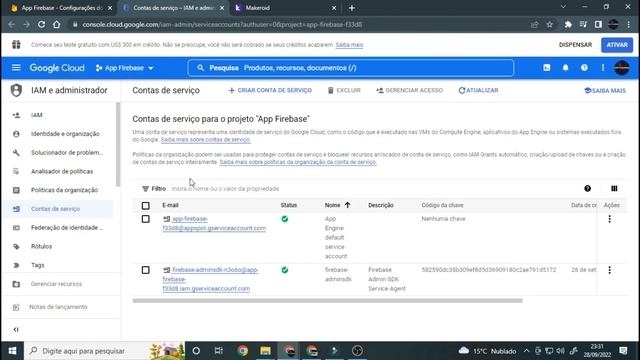Go to browser home page

coord(56,24)
